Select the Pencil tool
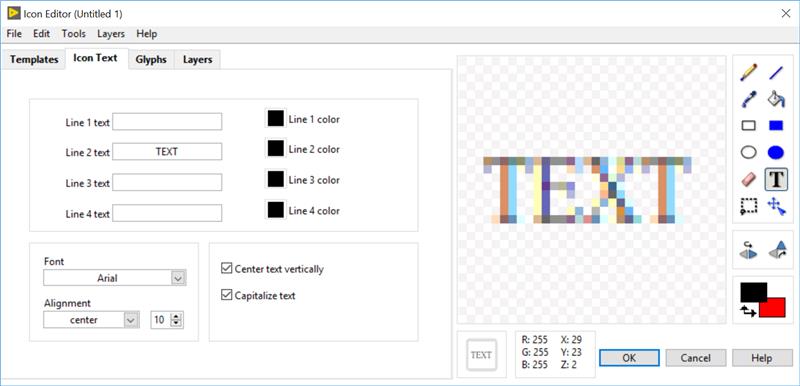This screenshot has height=386, width=800. tap(748, 72)
